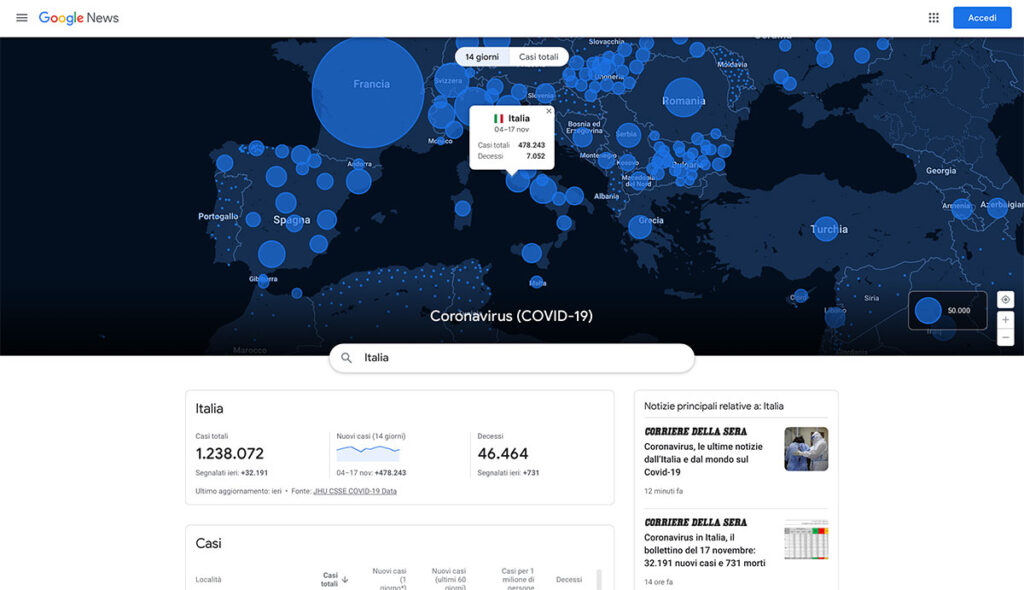Click the Serbia bubble on map
1024x590 pixels.
click(x=628, y=135)
